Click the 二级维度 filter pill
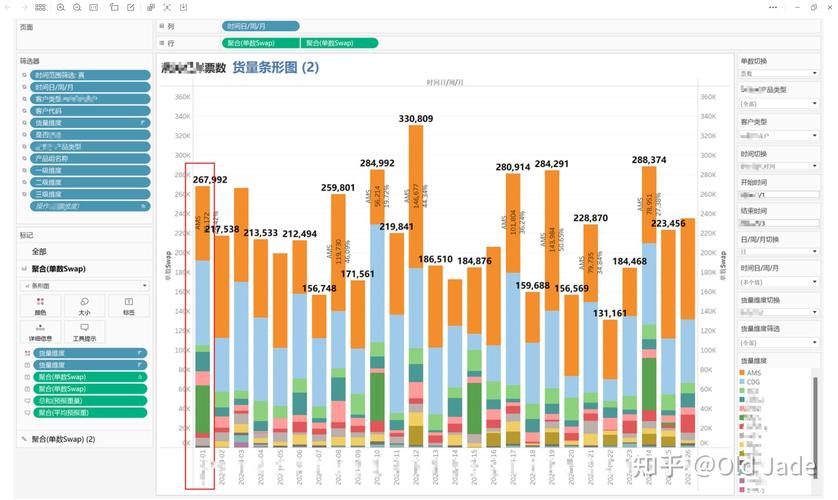 90,182
